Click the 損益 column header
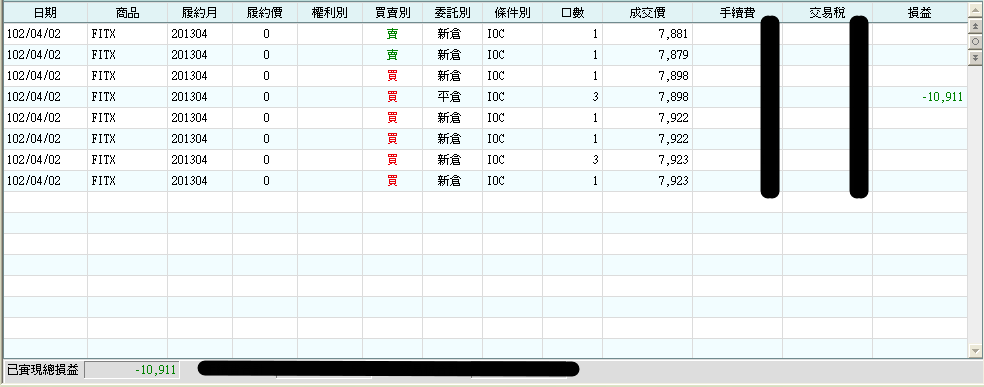The width and height of the screenshot is (984, 387). [919, 13]
